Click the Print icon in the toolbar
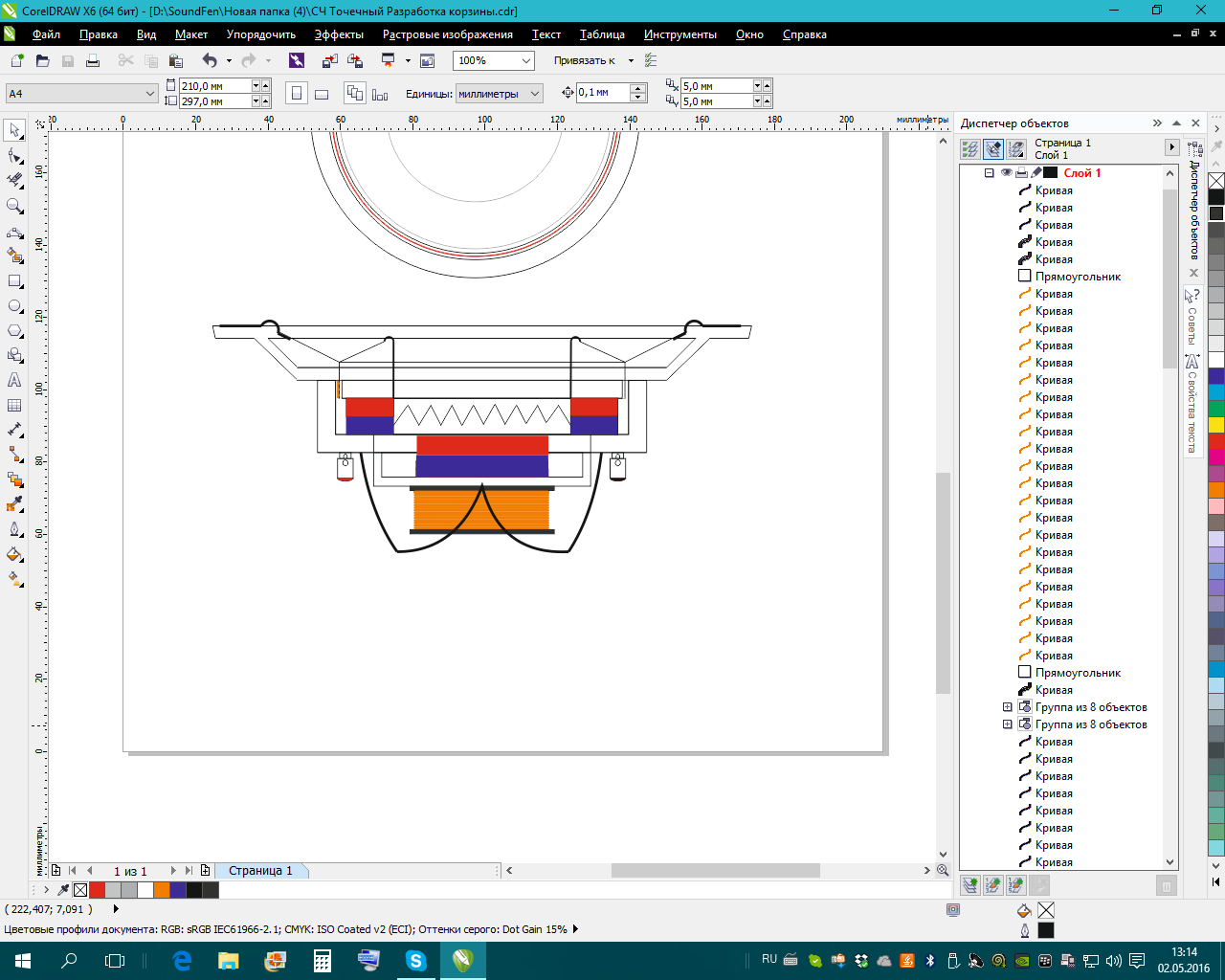1225x980 pixels. click(x=93, y=60)
